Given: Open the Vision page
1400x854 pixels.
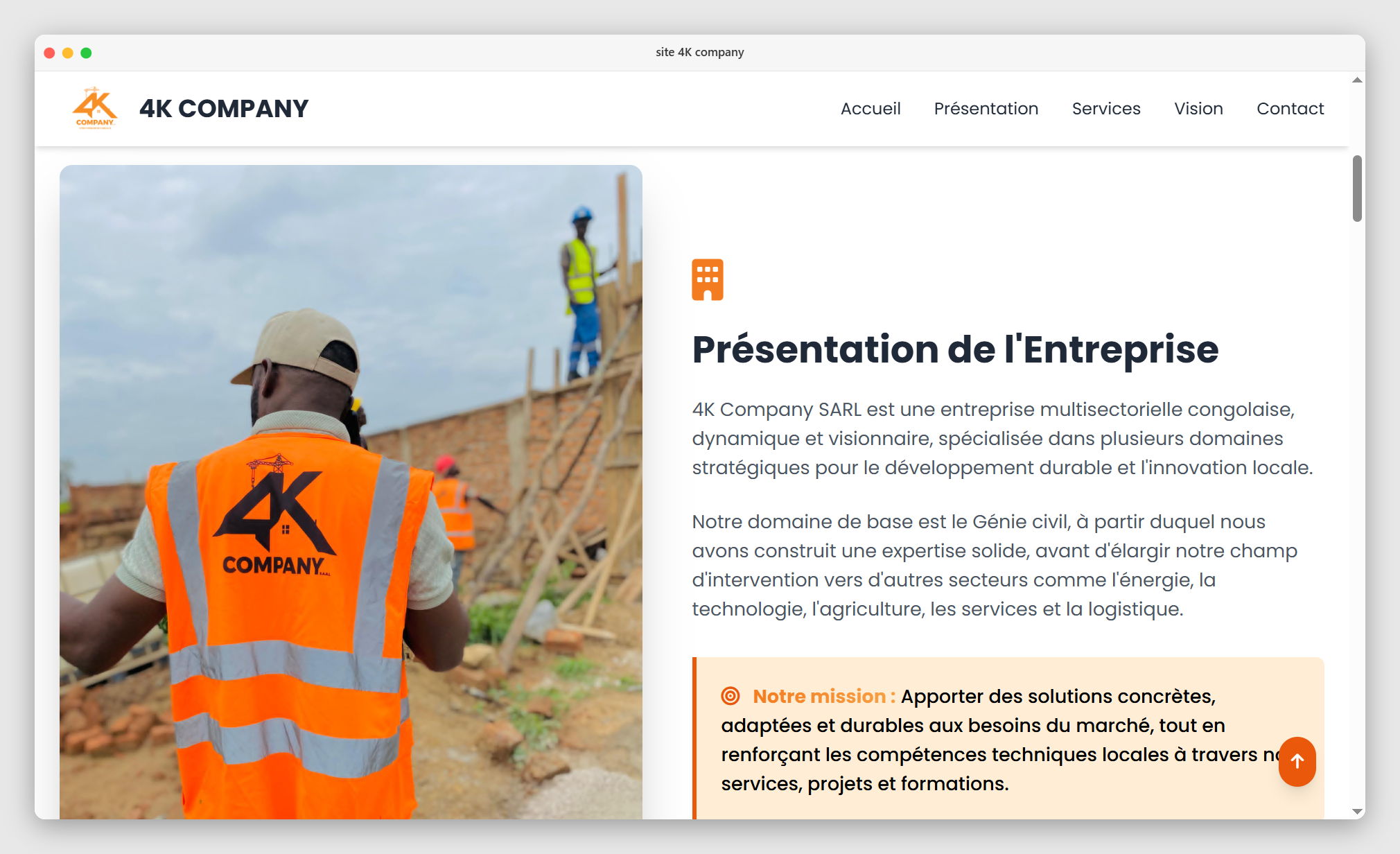Looking at the screenshot, I should click(1198, 109).
